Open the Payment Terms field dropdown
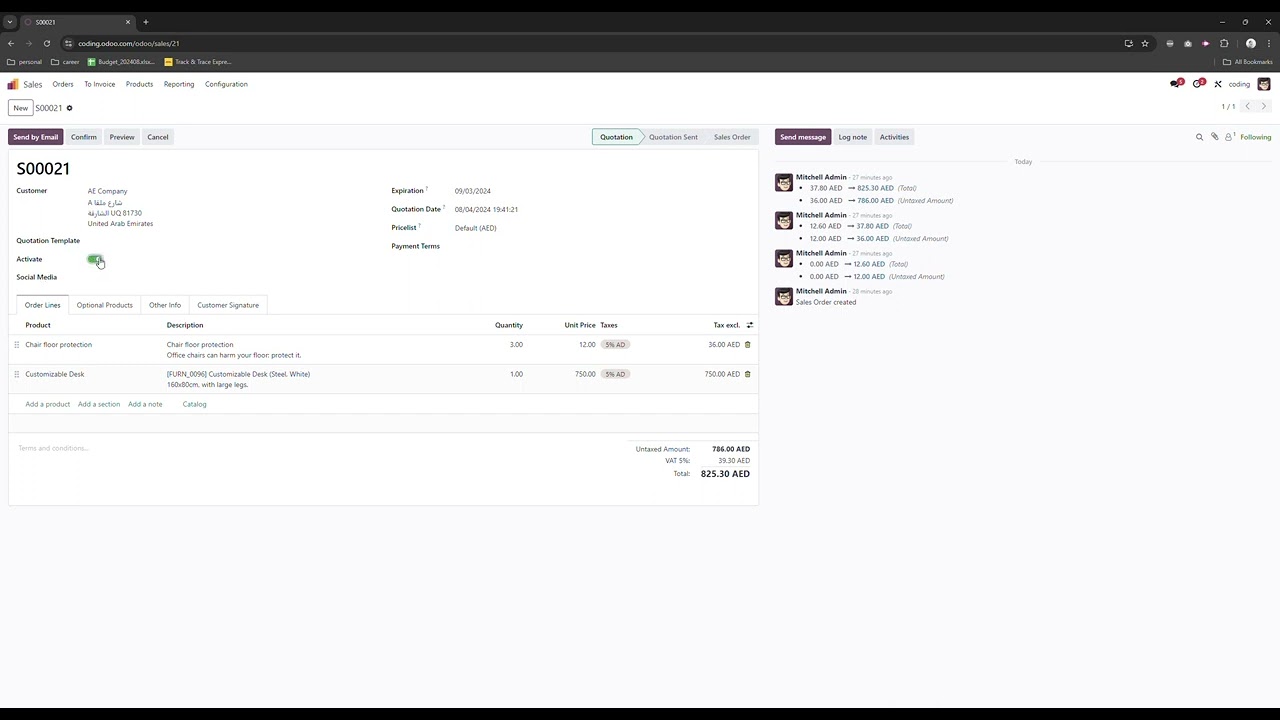This screenshot has height=720, width=1280. click(x=600, y=246)
